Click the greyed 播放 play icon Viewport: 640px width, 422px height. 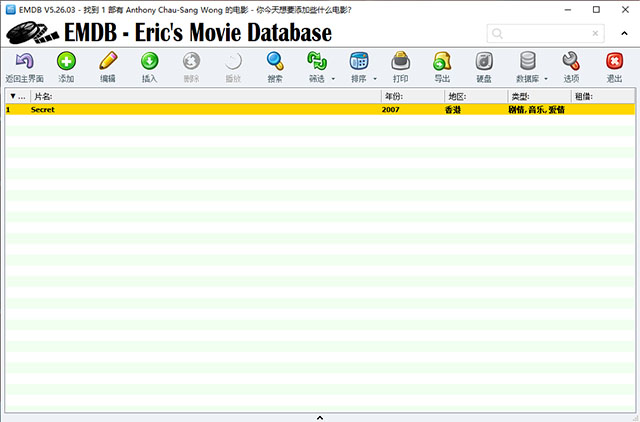point(233,61)
